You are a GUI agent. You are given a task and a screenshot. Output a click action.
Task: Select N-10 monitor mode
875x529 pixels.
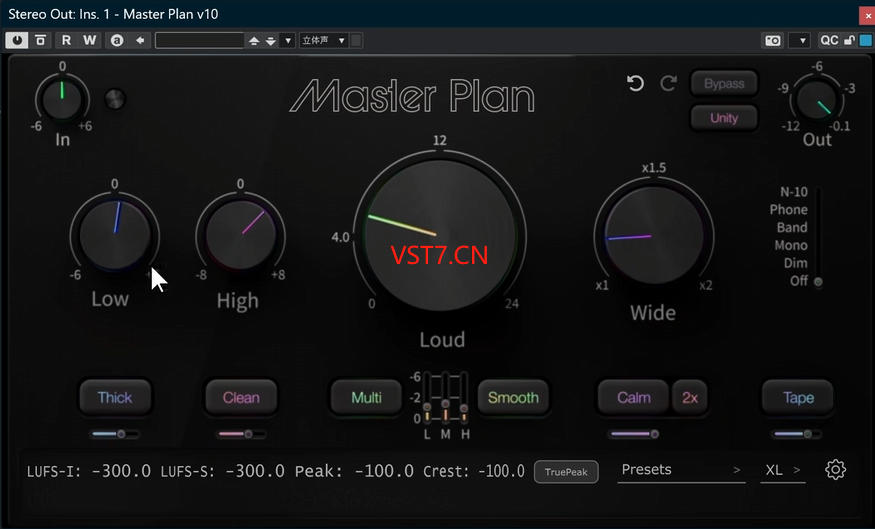coord(794,192)
